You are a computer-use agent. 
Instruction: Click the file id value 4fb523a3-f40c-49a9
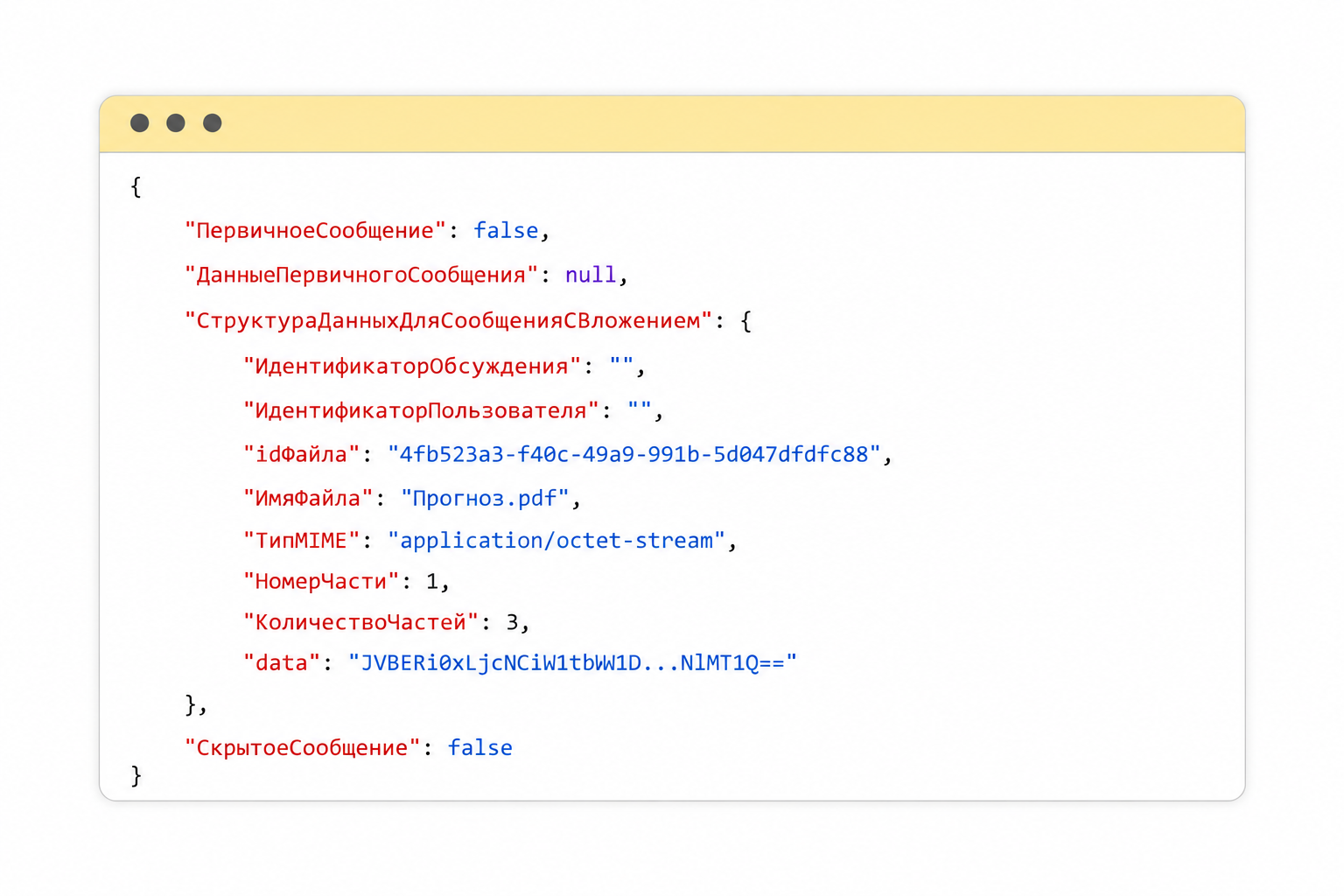634,455
